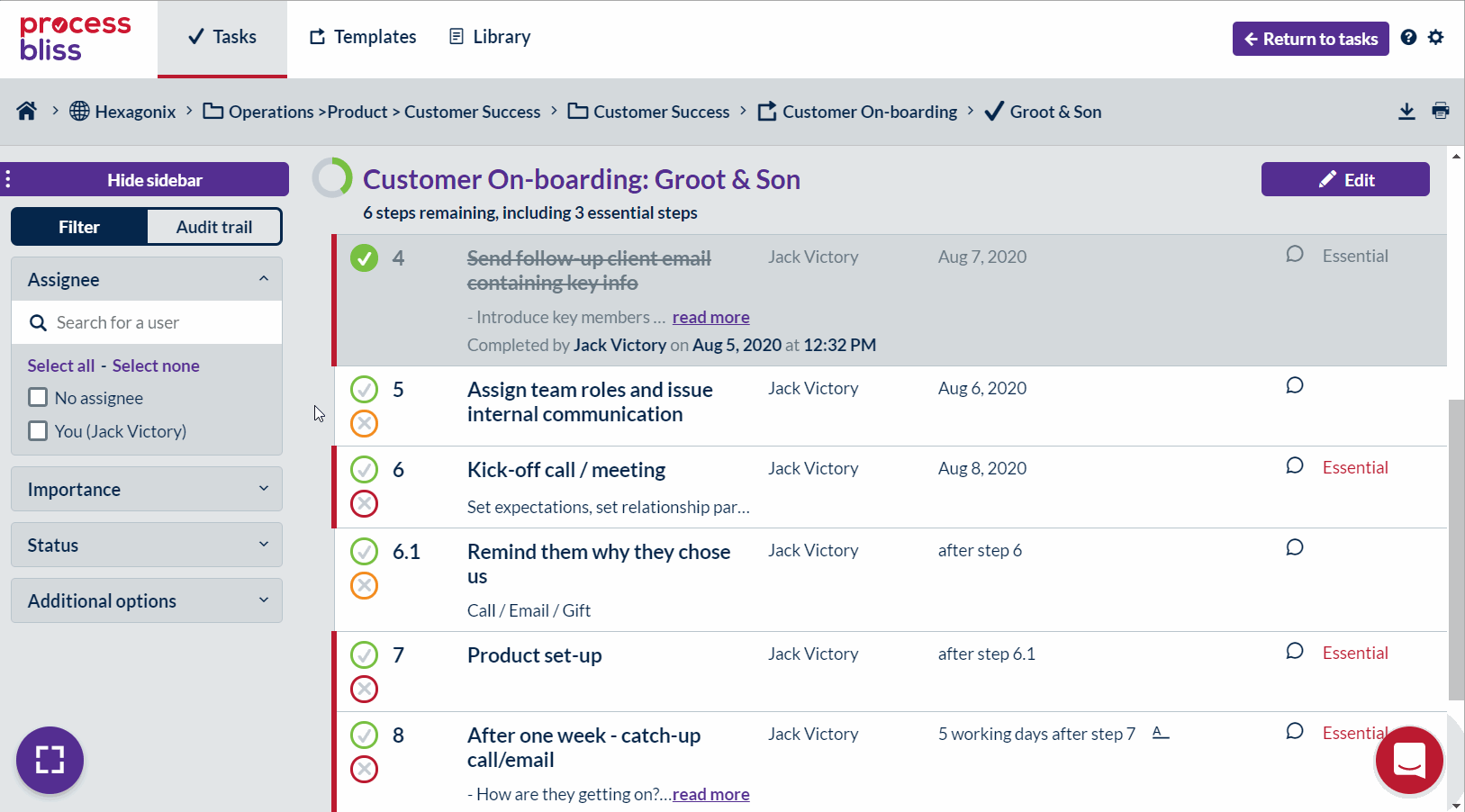Image resolution: width=1465 pixels, height=812 pixels.
Task: Tick the You (Jack Victory) checkbox
Action: pos(38,431)
